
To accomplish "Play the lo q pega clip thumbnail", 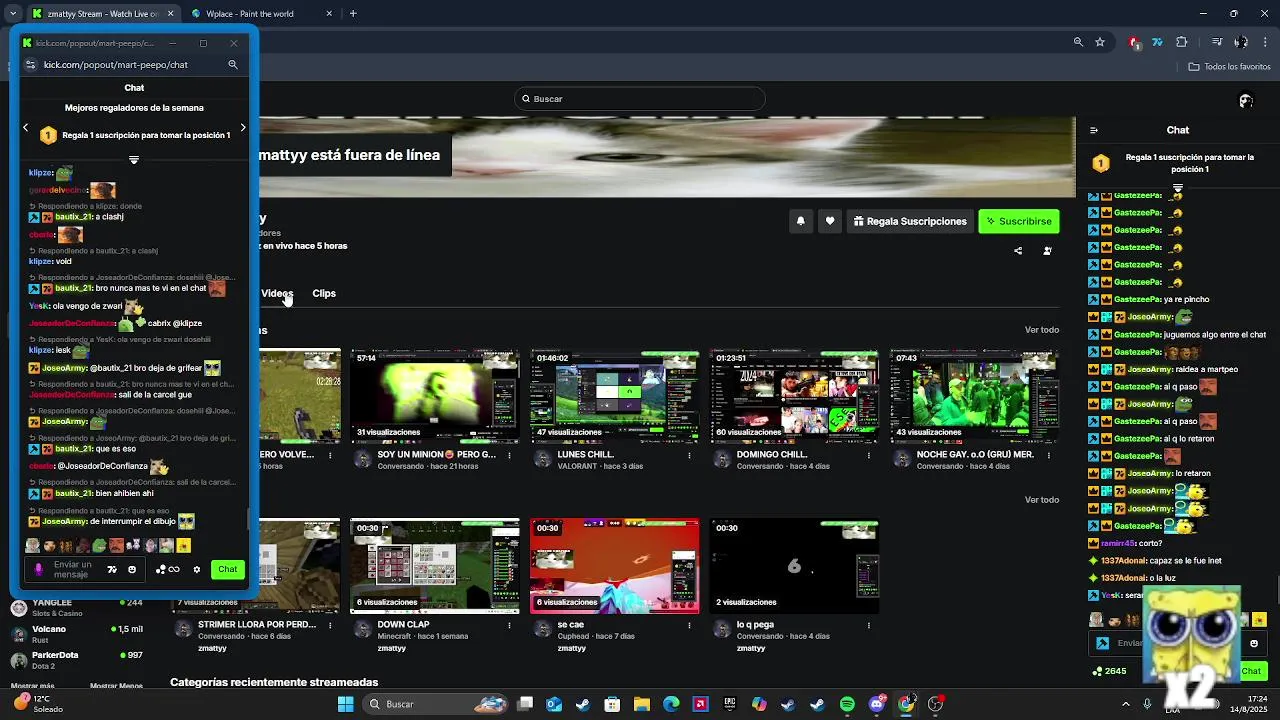I will [x=795, y=566].
